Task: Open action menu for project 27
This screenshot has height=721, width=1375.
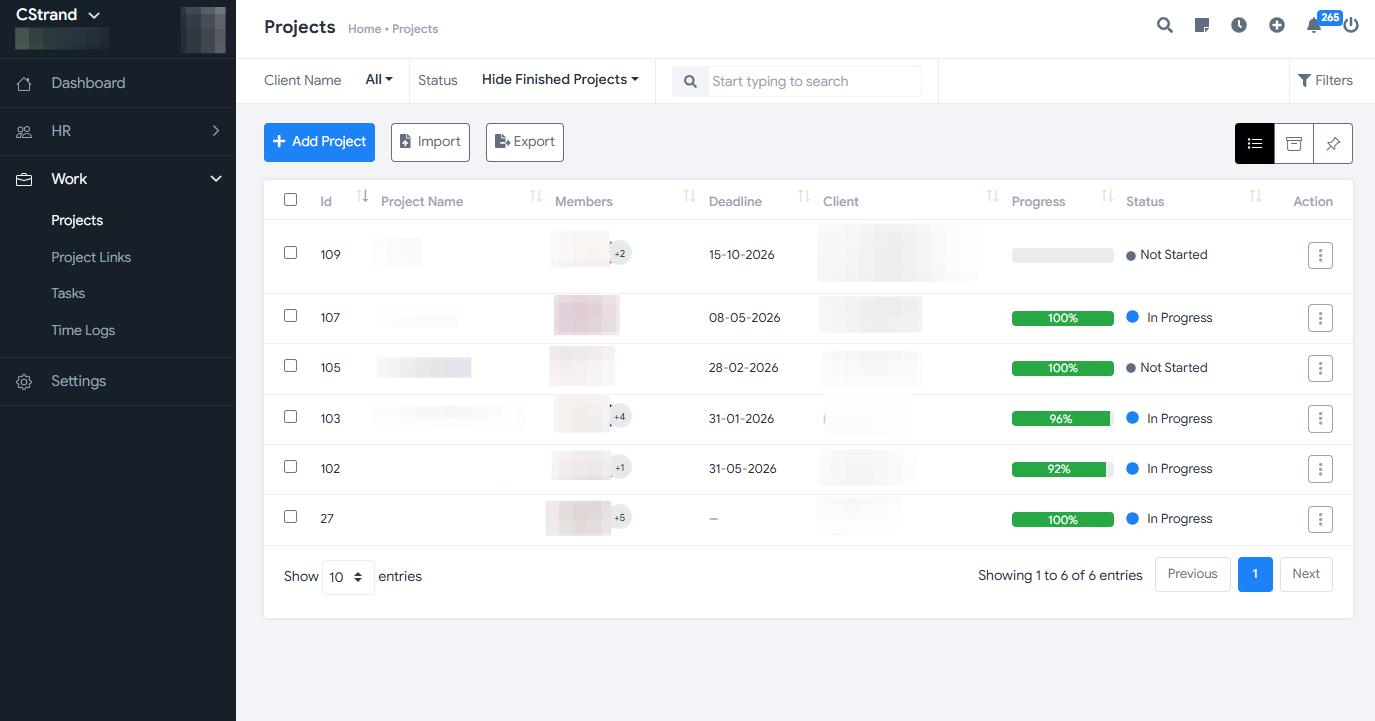Action: tap(1320, 519)
